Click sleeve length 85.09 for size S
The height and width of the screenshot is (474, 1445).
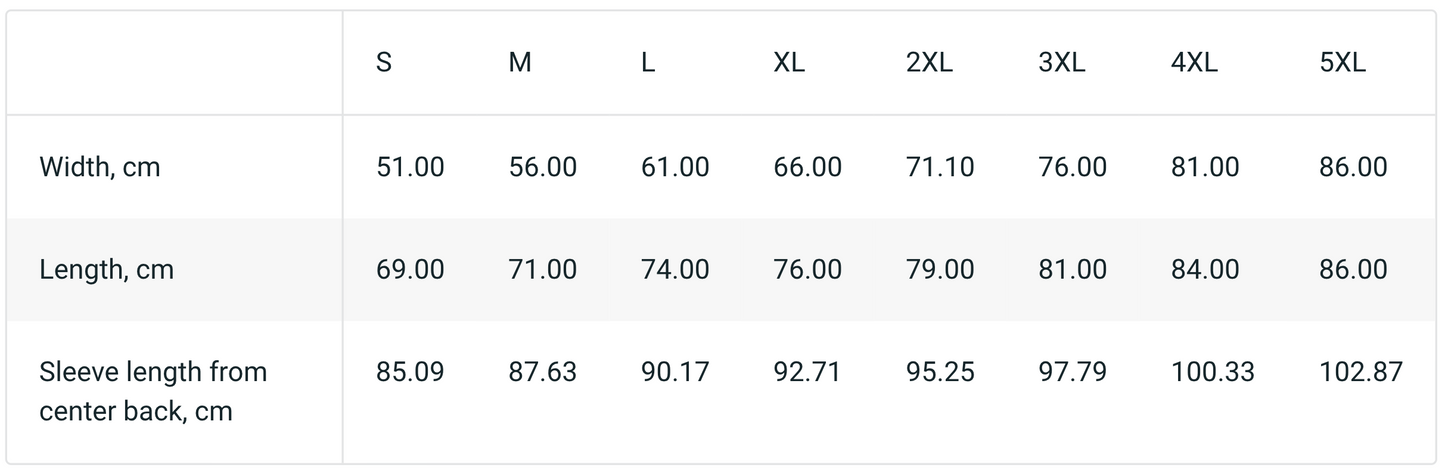[x=410, y=372]
